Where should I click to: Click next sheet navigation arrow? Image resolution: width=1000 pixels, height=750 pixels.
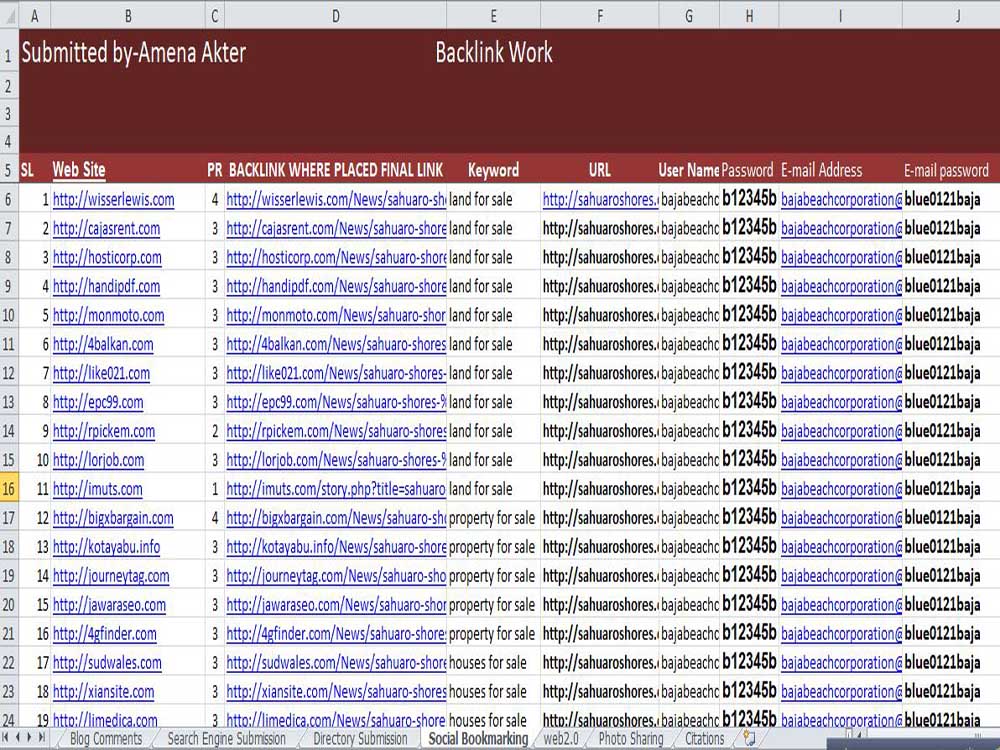[x=29, y=737]
